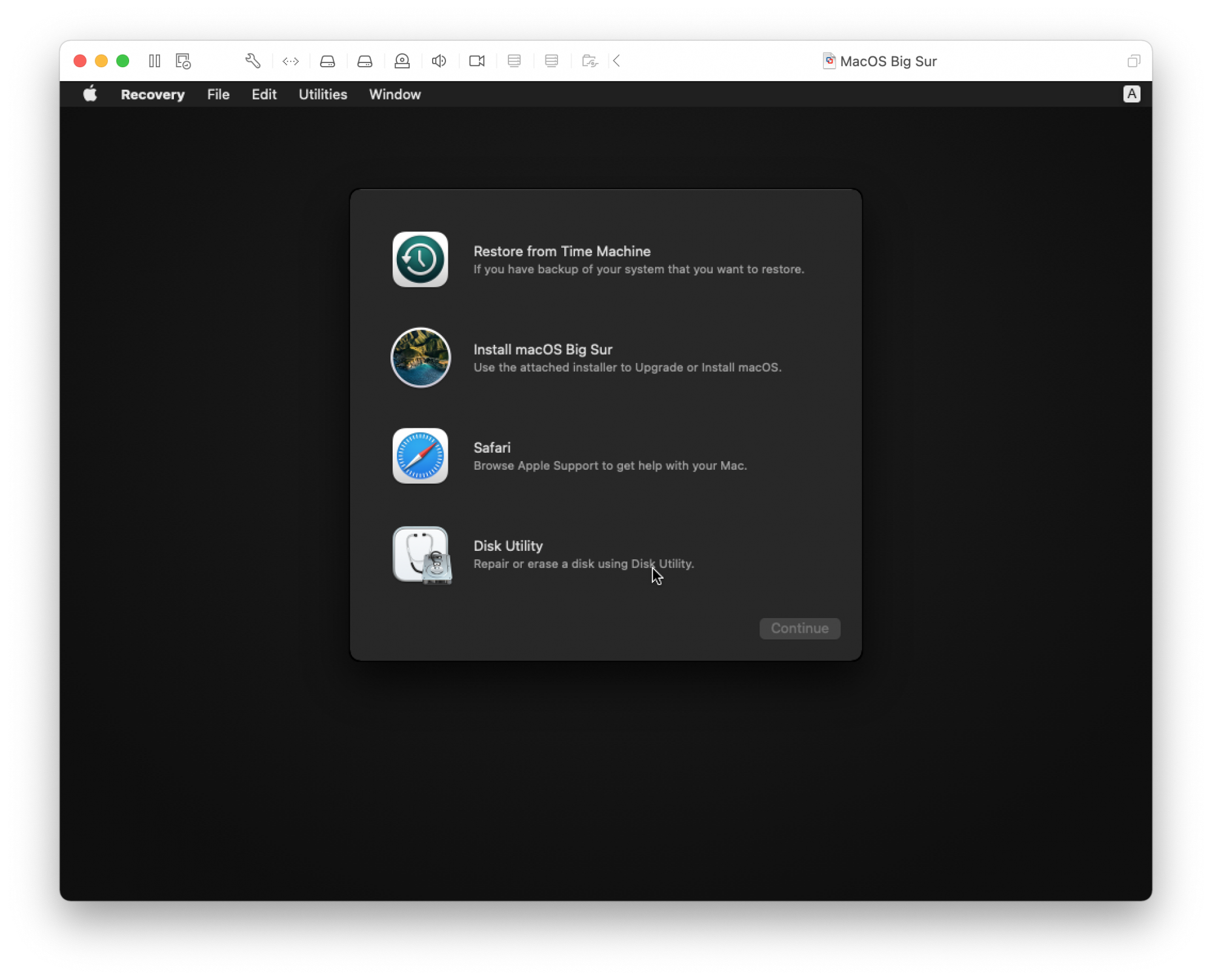Select the Time Machine icon
1212x980 pixels.
coord(421,259)
